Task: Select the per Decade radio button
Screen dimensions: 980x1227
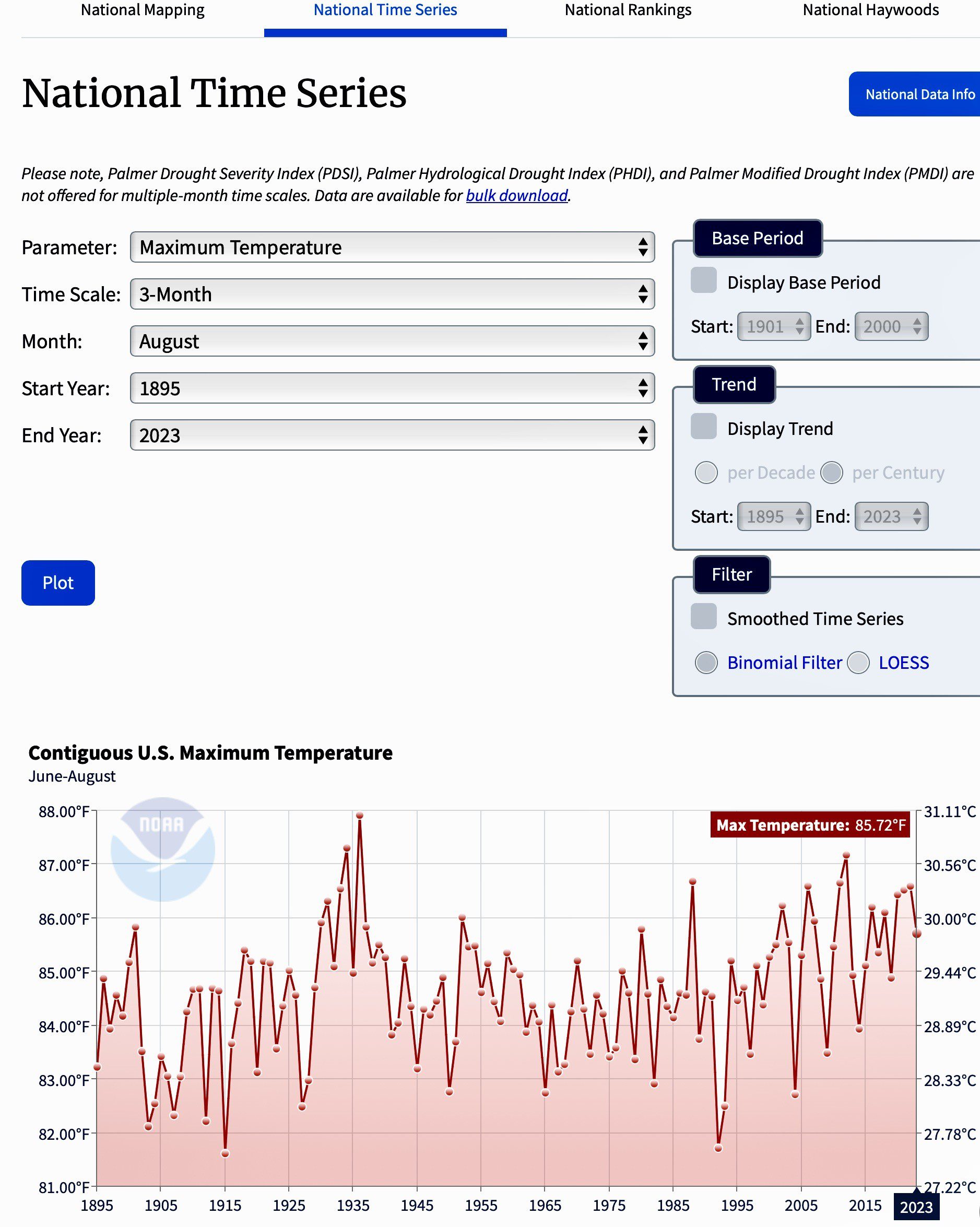Action: pos(706,473)
